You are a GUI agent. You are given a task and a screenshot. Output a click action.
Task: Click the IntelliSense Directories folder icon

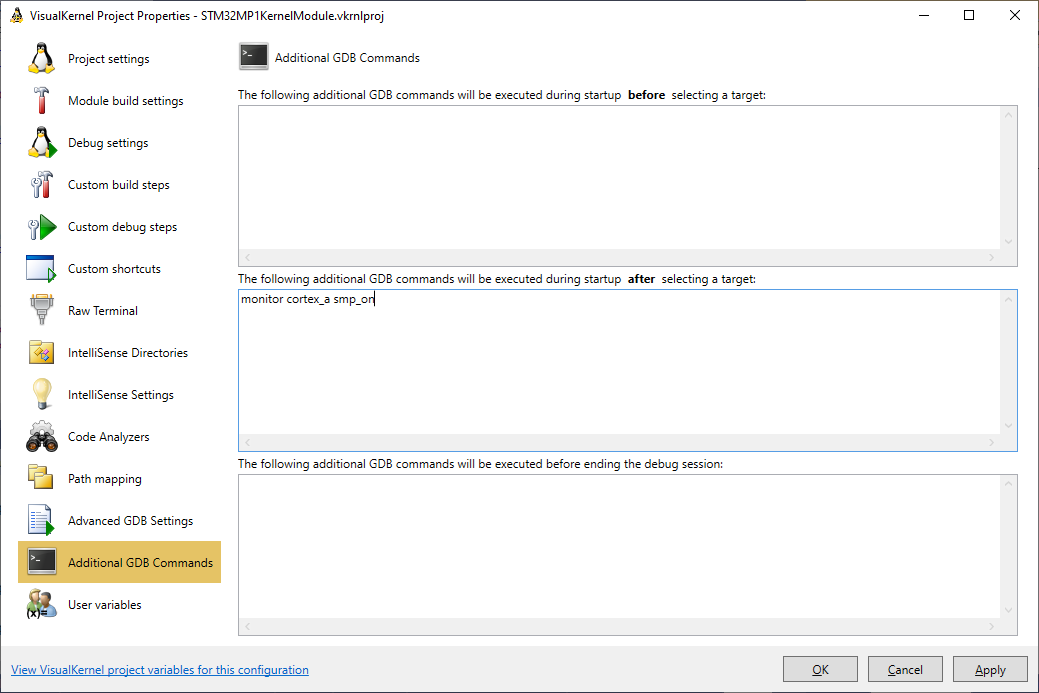click(x=41, y=352)
